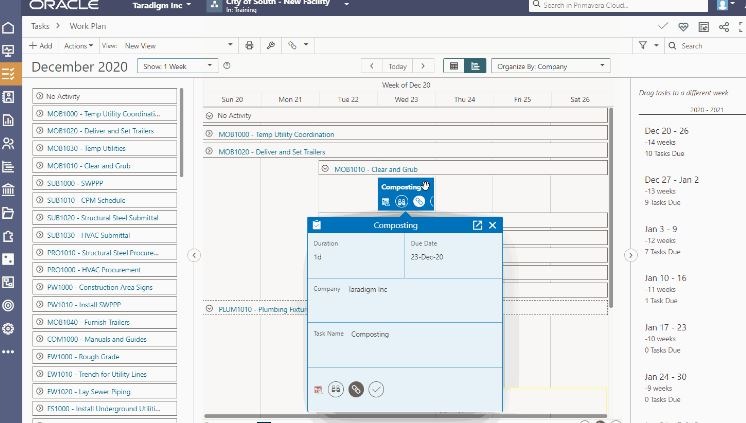Screen dimensions: 746x423
Task: Open the Actions menu
Action: [x=79, y=46]
